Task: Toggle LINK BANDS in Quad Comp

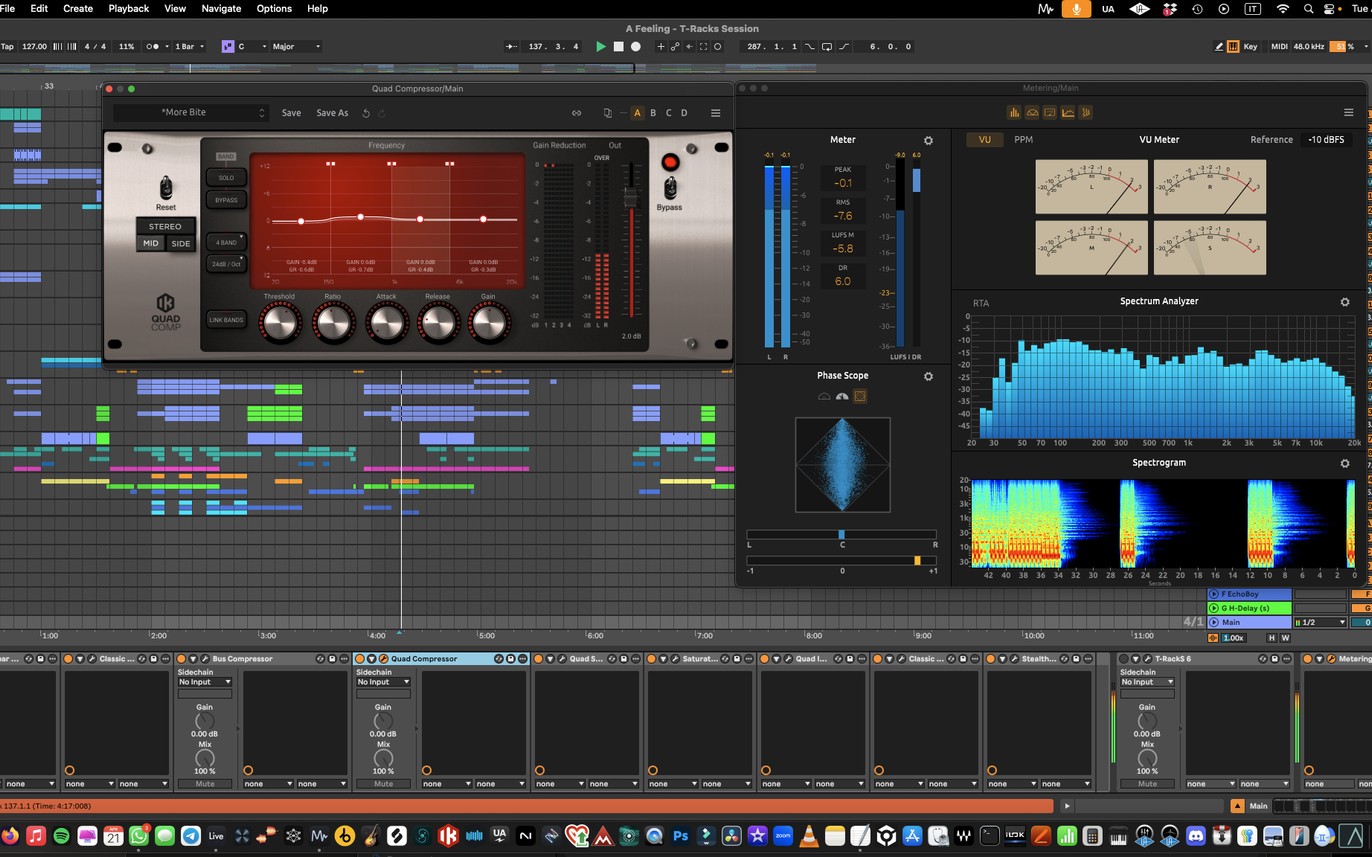Action: tap(226, 320)
